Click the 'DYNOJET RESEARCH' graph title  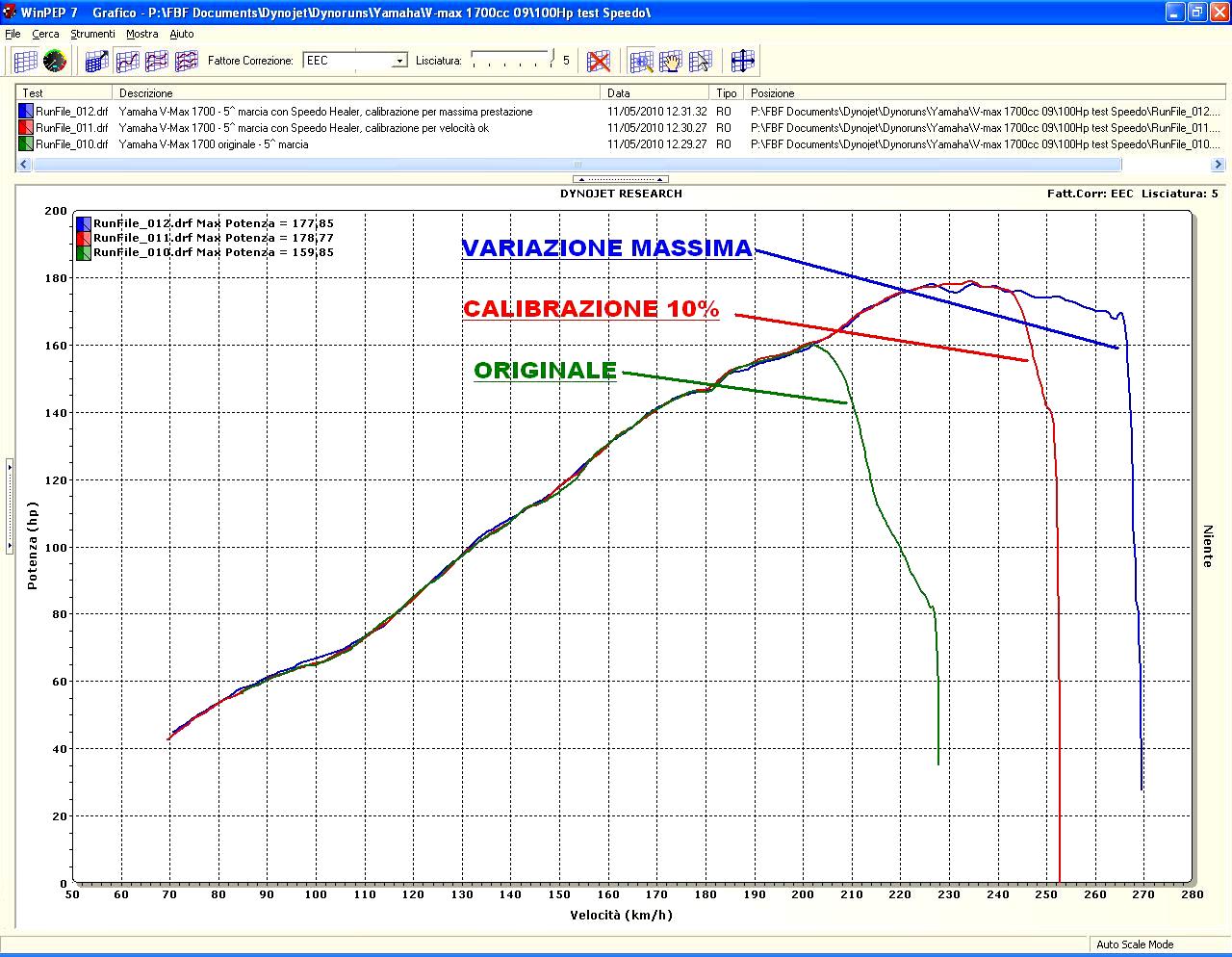click(621, 194)
